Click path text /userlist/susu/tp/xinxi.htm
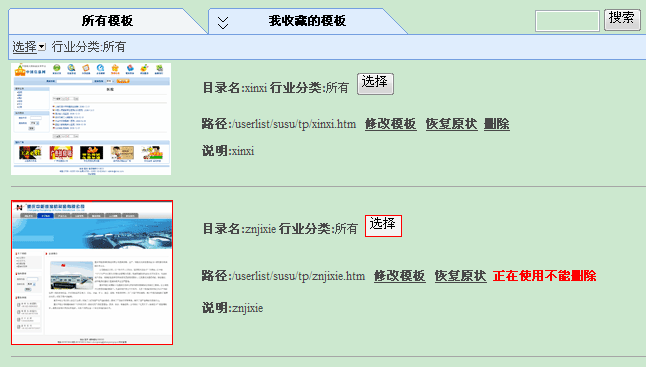 (x=295, y=124)
